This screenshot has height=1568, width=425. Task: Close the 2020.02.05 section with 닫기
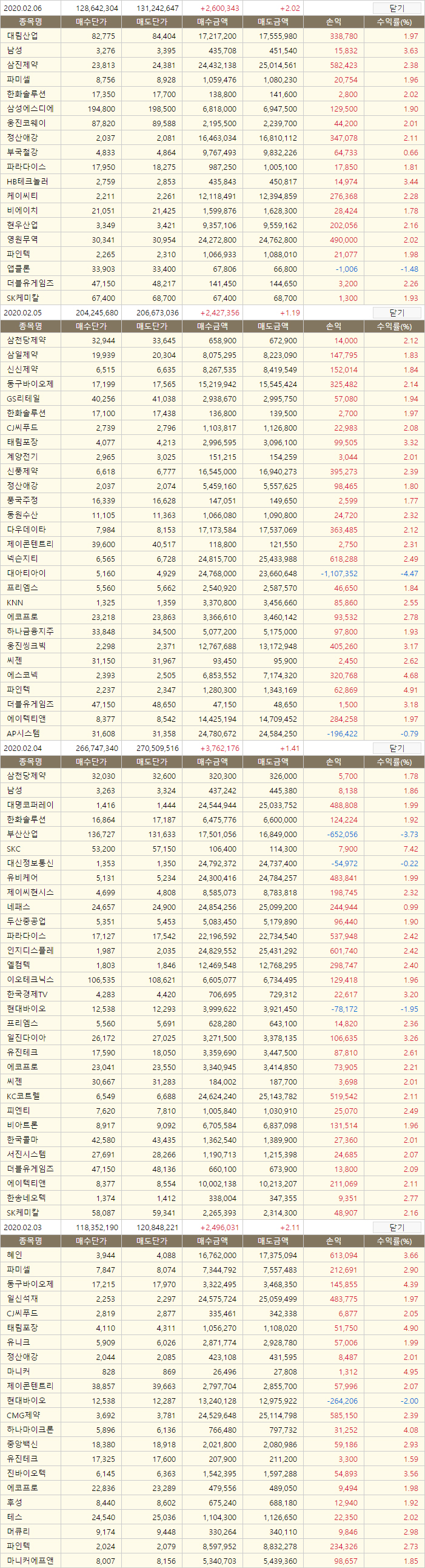coord(397,312)
